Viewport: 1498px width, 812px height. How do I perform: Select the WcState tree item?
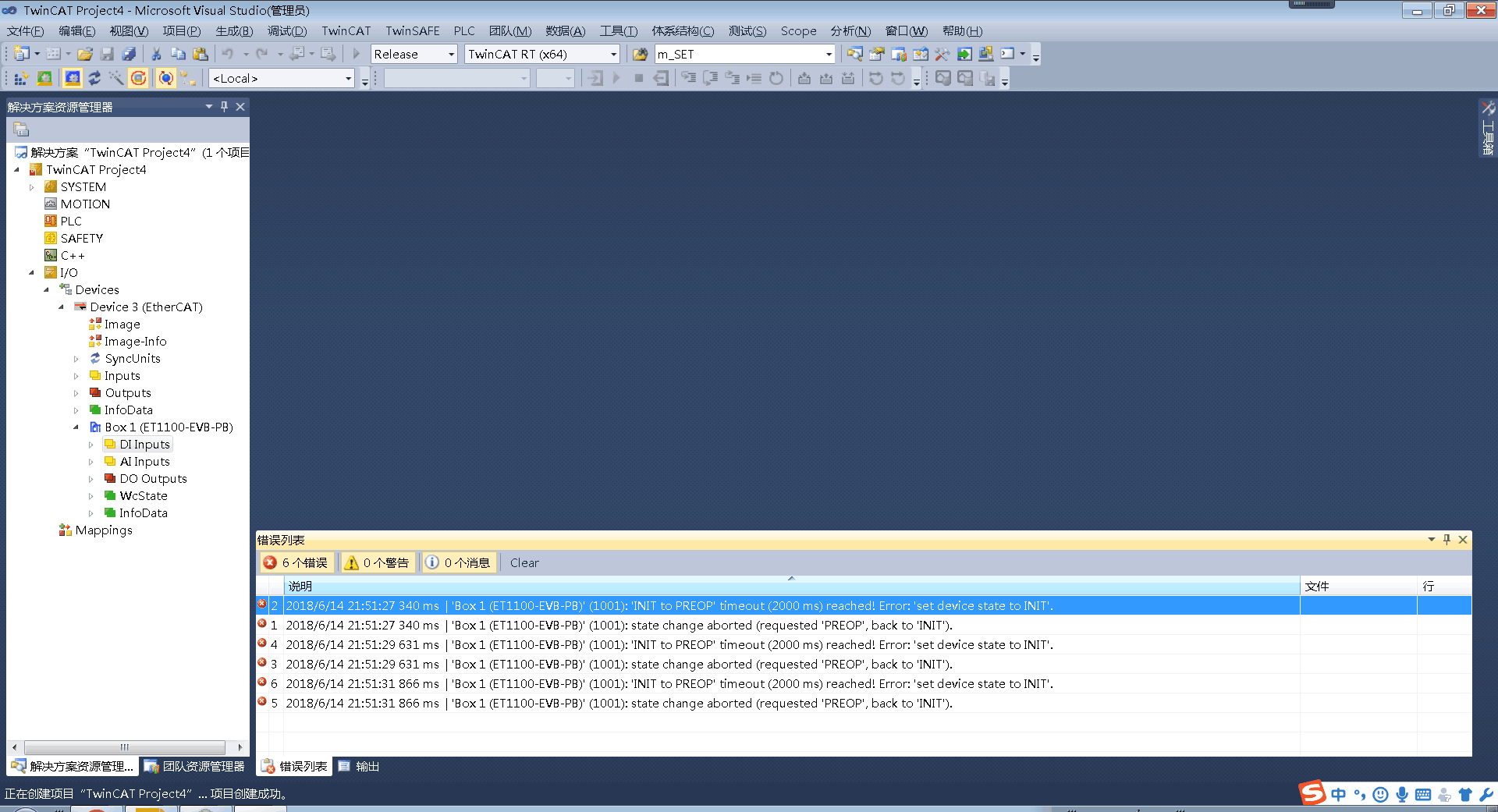click(144, 496)
